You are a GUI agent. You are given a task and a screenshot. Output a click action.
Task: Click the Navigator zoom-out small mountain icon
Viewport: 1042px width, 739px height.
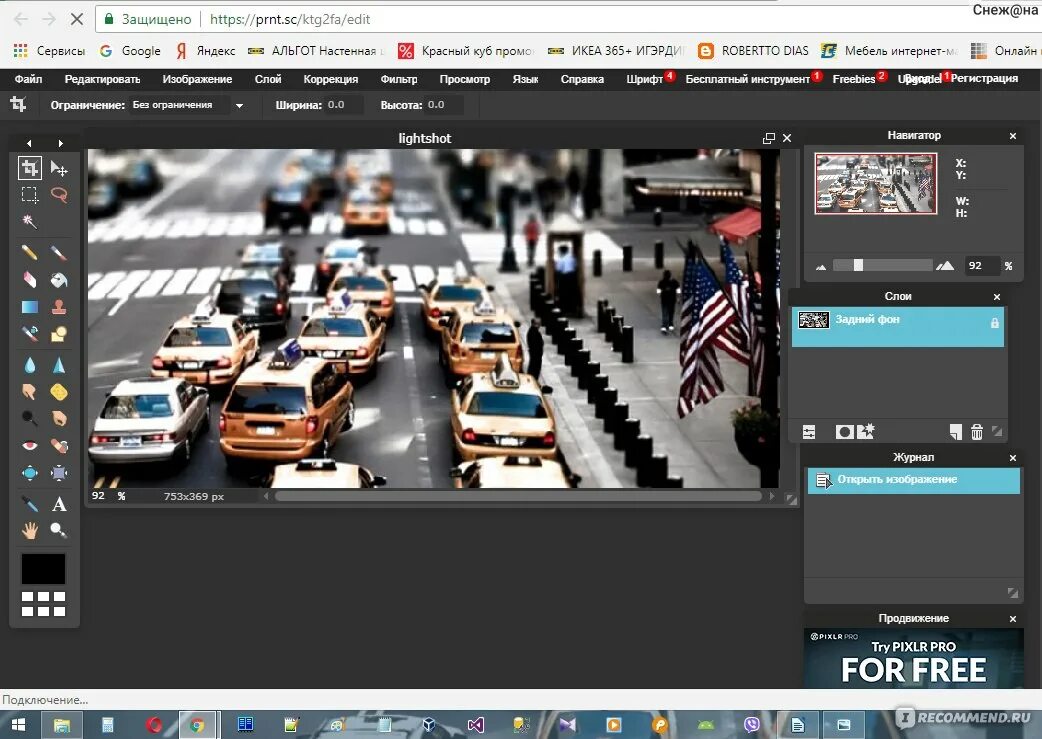click(821, 267)
